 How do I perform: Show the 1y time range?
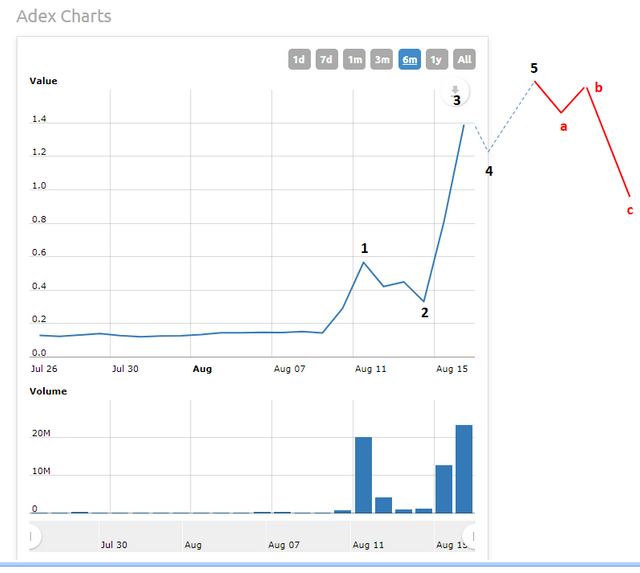(436, 59)
